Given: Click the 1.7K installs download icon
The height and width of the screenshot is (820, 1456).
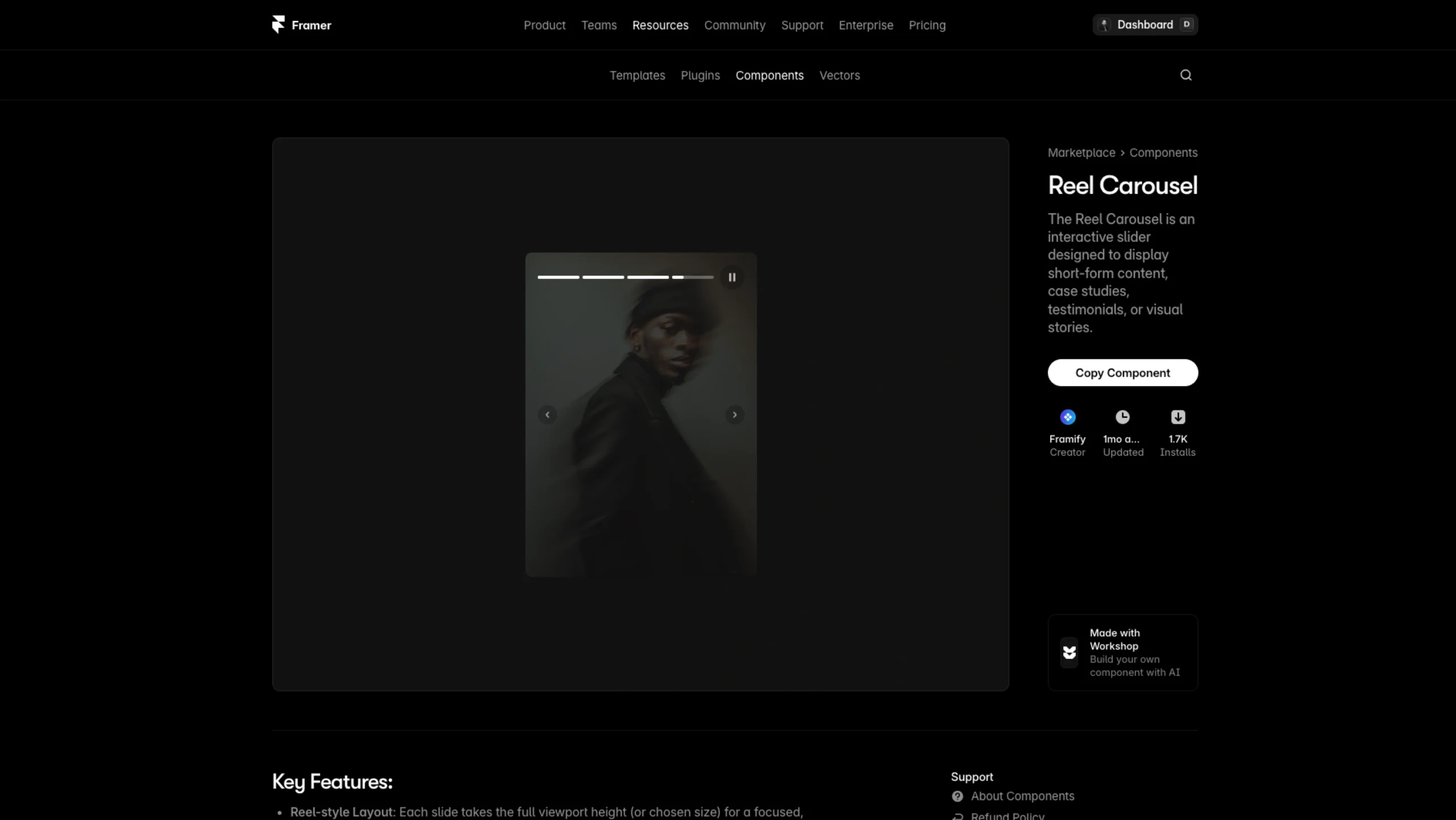Looking at the screenshot, I should tap(1177, 417).
